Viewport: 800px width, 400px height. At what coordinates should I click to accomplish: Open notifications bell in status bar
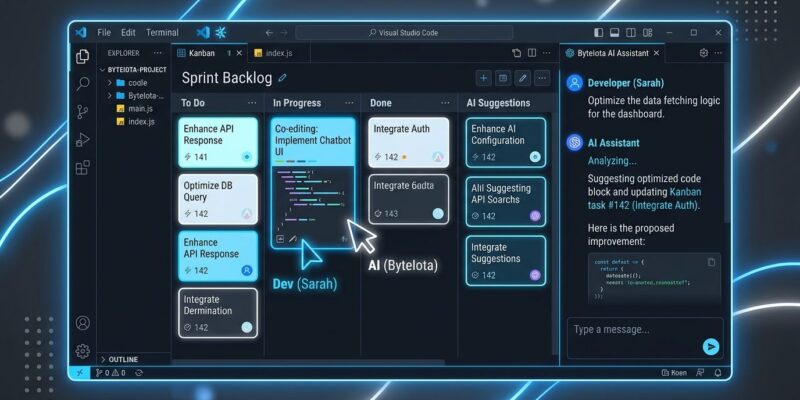coord(718,373)
